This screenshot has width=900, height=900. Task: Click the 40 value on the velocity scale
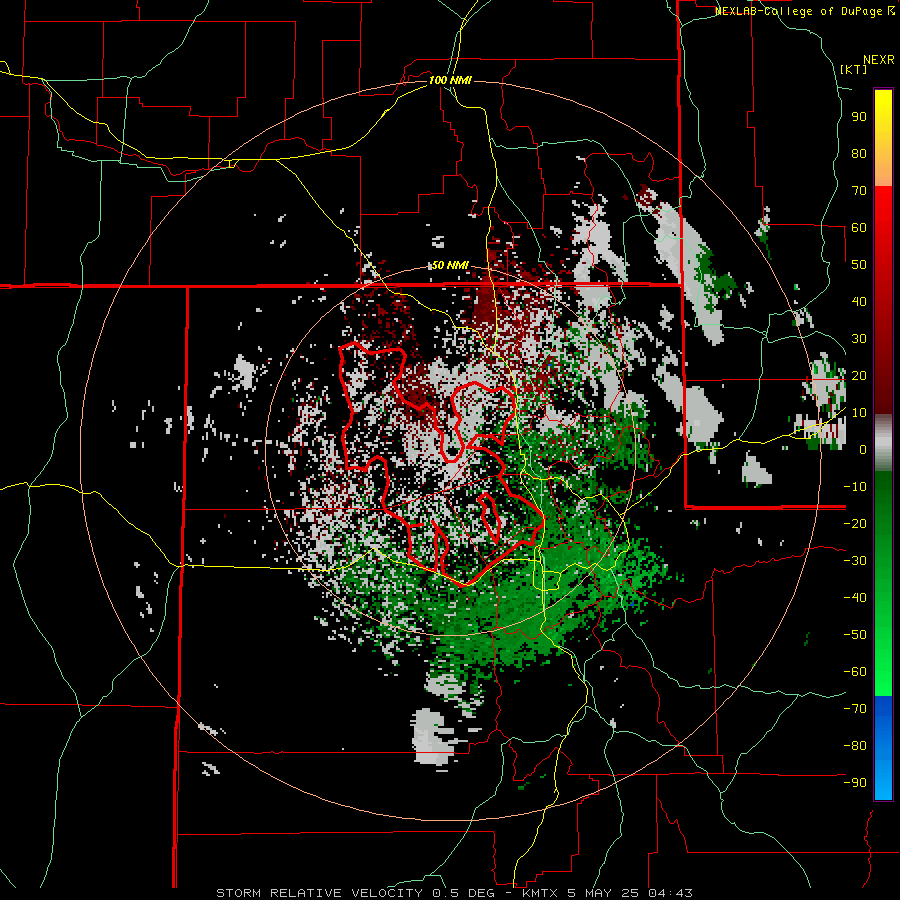click(x=859, y=301)
